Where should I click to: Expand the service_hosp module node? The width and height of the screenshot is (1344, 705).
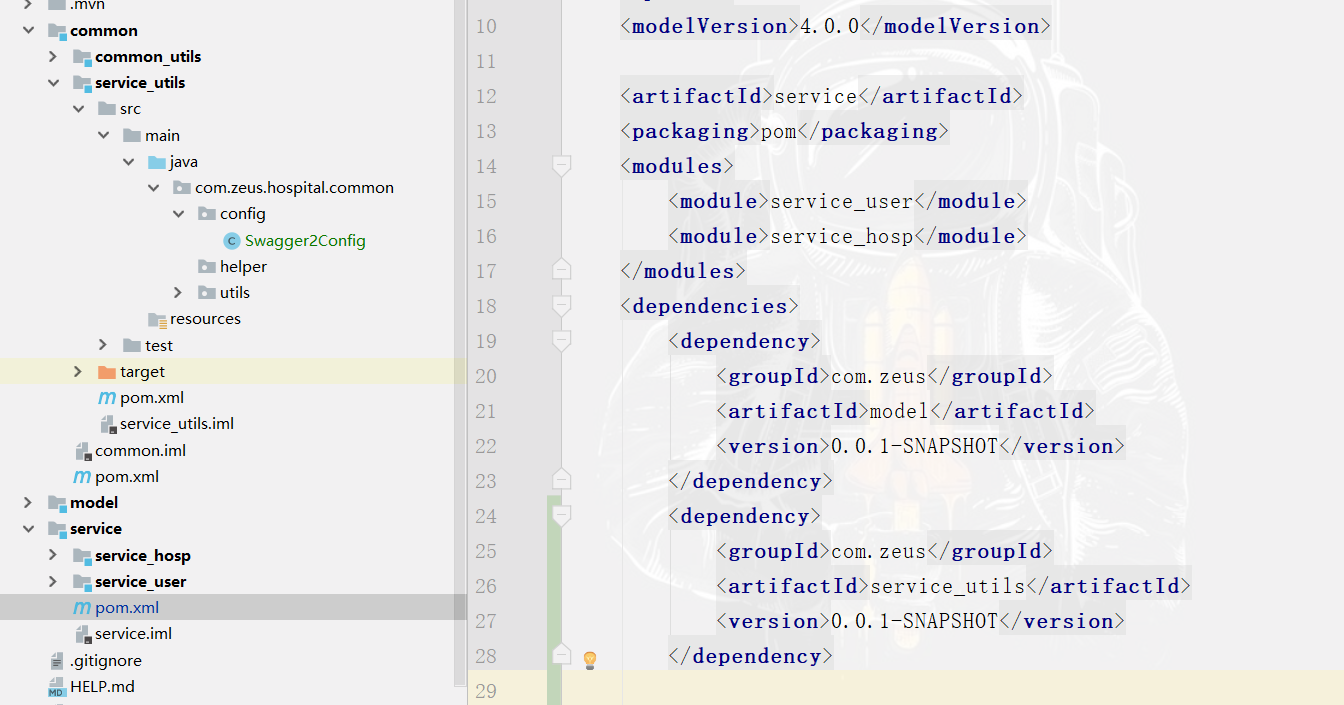point(52,555)
